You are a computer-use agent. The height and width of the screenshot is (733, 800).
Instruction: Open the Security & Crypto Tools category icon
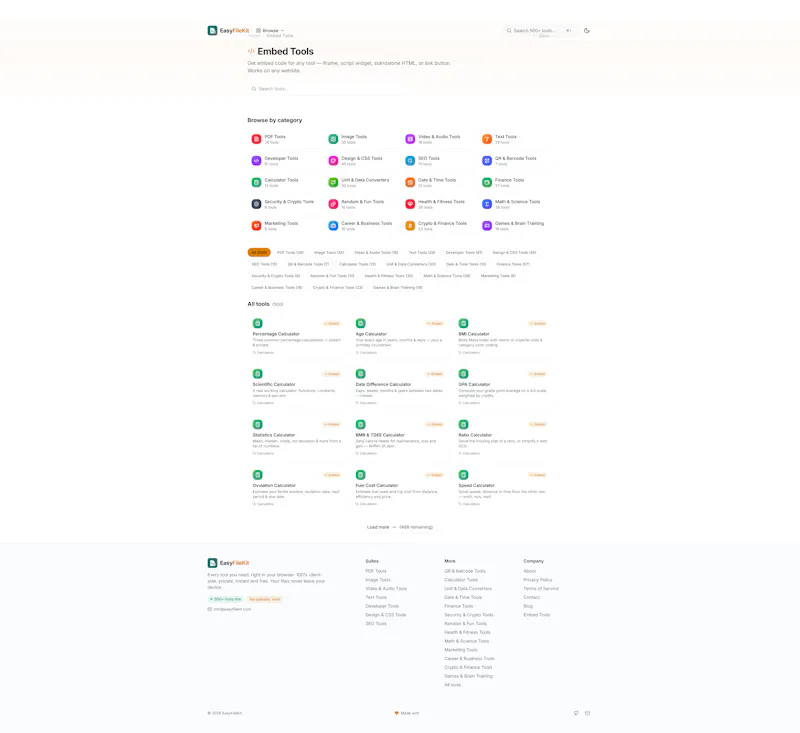click(x=256, y=204)
